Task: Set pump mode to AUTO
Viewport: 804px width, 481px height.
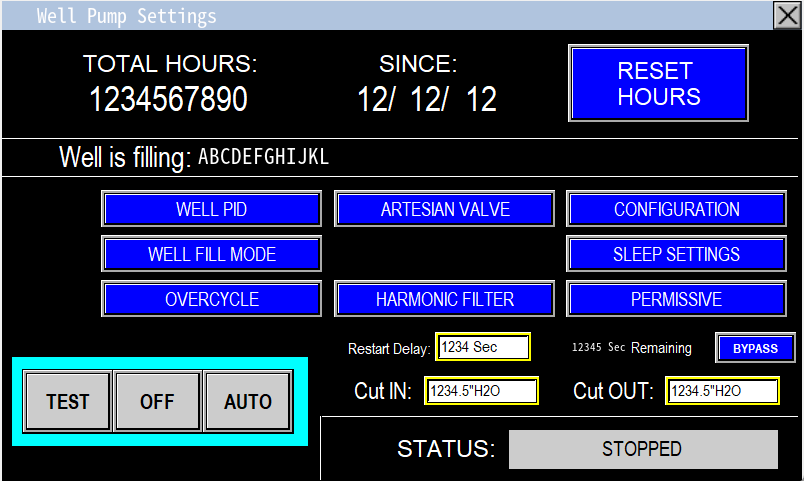Action: click(248, 401)
